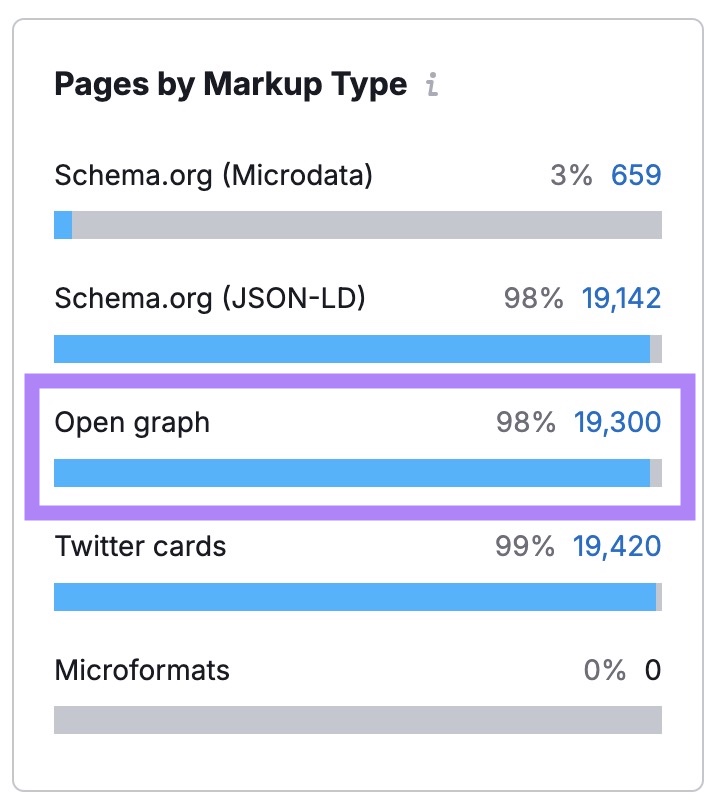Click the 98% value for Open graph

(529, 422)
